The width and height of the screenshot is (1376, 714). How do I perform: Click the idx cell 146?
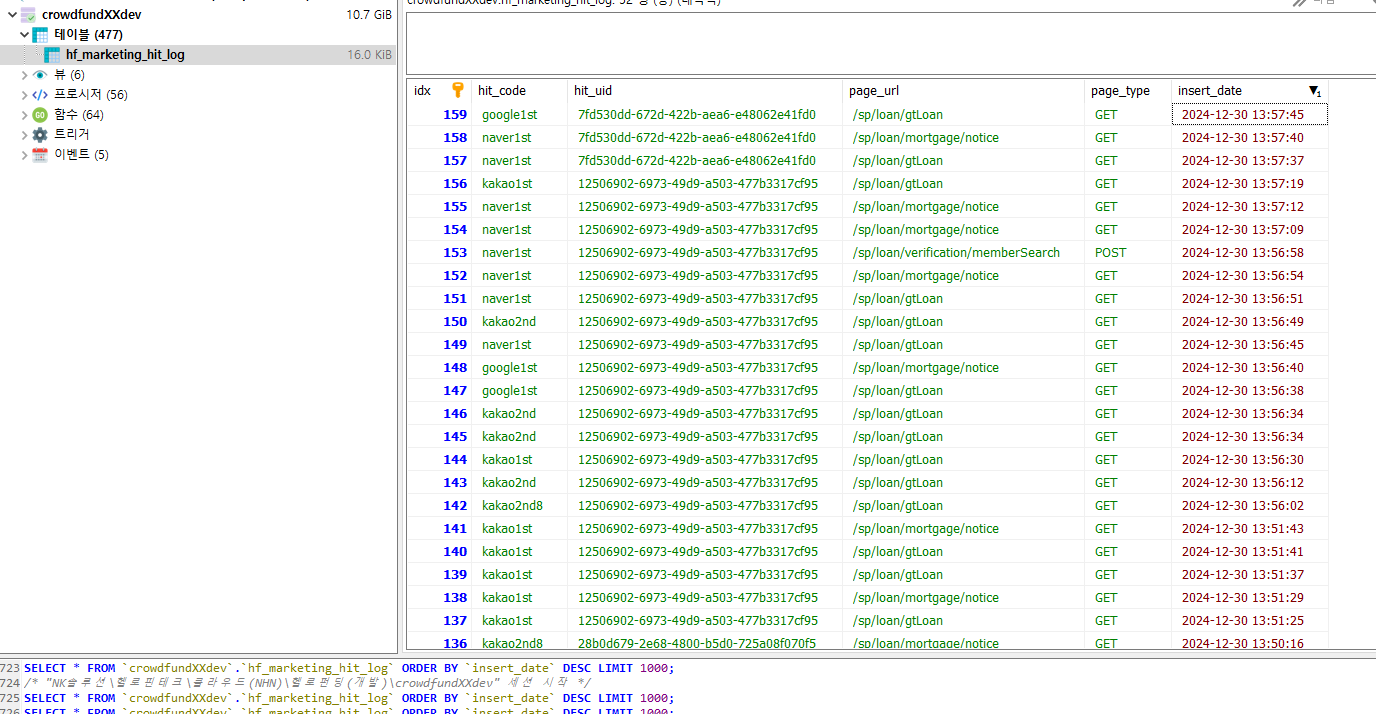[439, 414]
